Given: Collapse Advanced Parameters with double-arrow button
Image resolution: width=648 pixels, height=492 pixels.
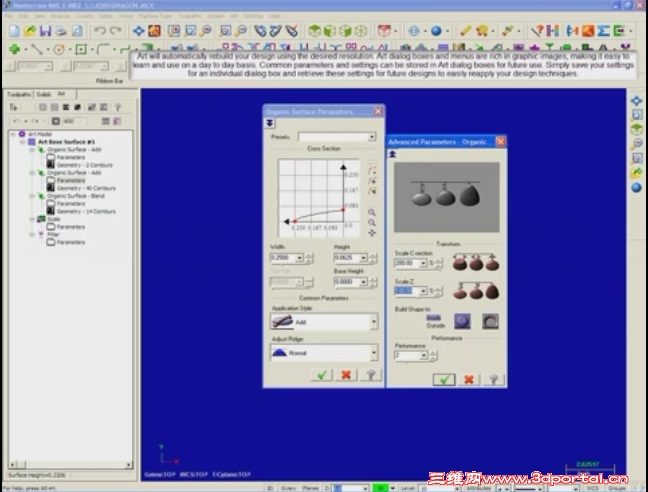Looking at the screenshot, I should pyautogui.click(x=392, y=154).
